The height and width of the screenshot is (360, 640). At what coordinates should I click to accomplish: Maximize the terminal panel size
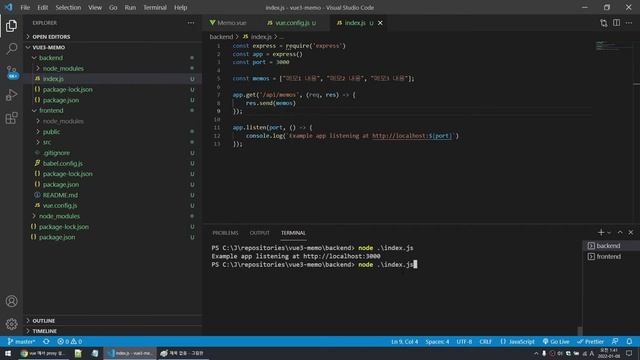pyautogui.click(x=620, y=232)
